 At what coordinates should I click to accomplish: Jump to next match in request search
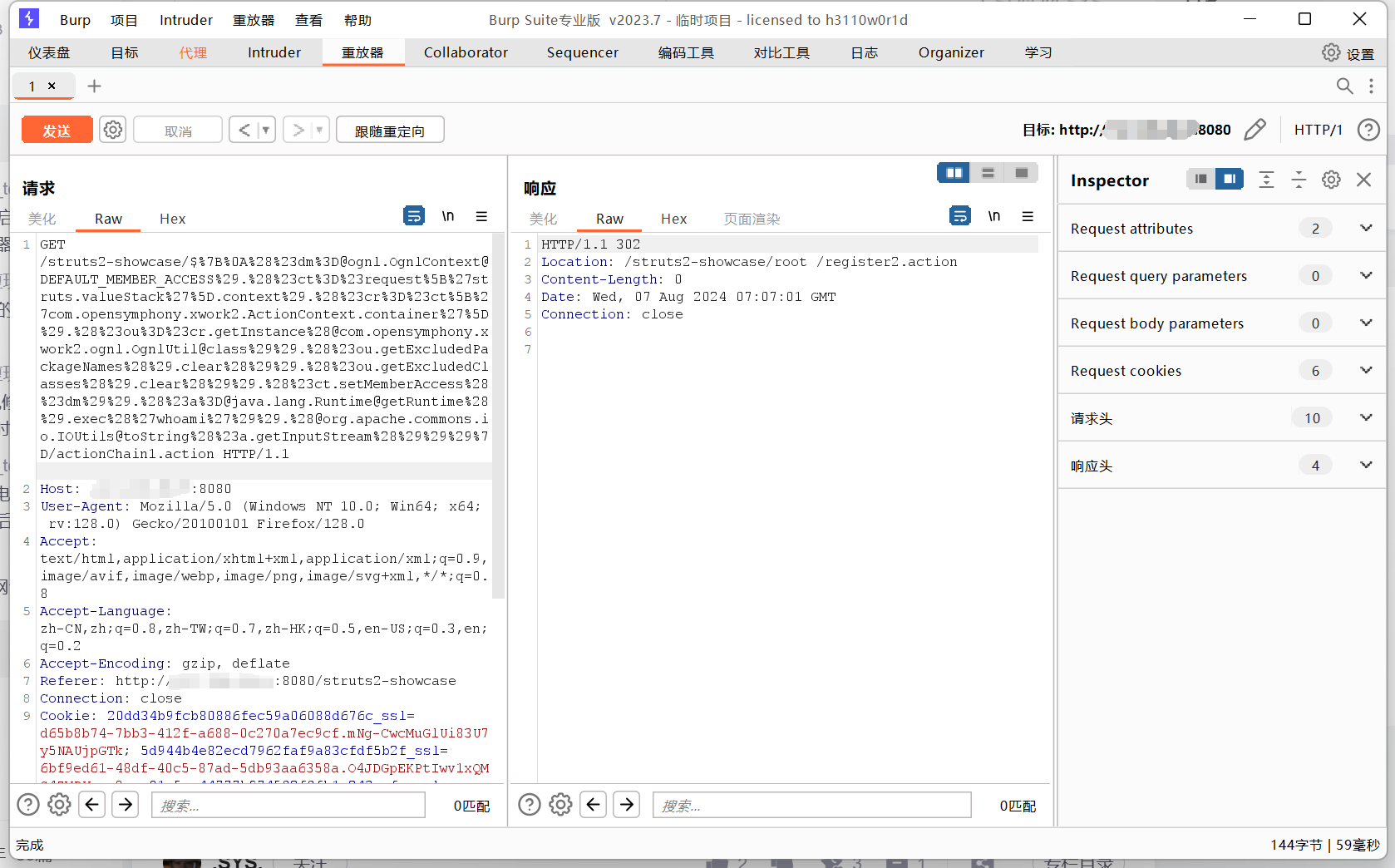pos(126,804)
